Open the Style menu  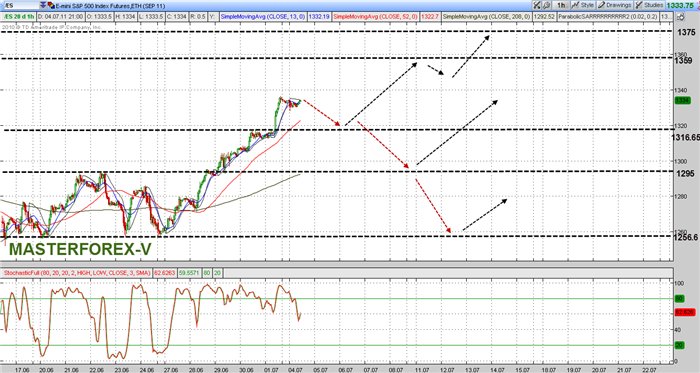pyautogui.click(x=583, y=5)
